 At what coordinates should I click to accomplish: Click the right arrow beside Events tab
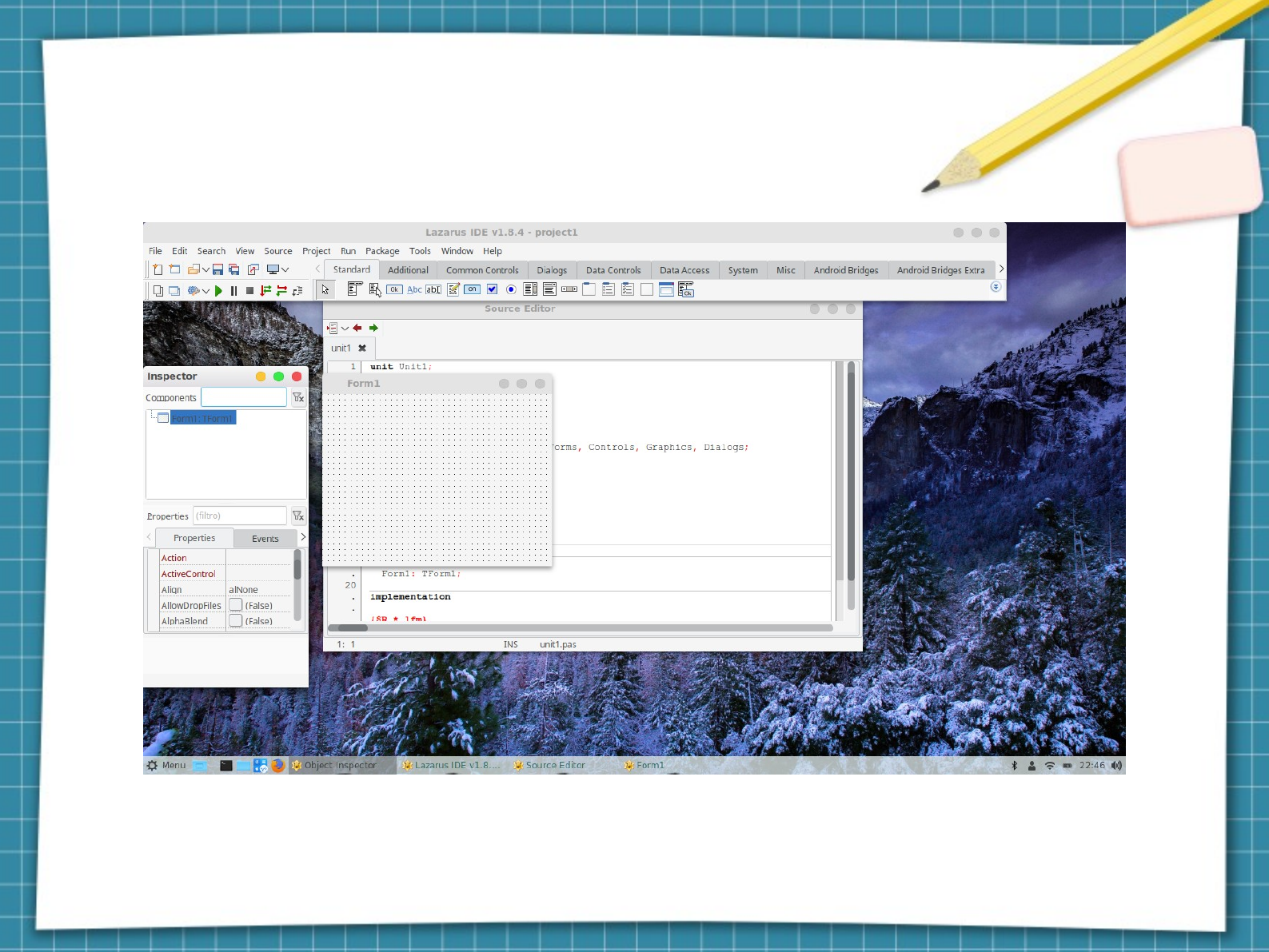[x=303, y=537]
